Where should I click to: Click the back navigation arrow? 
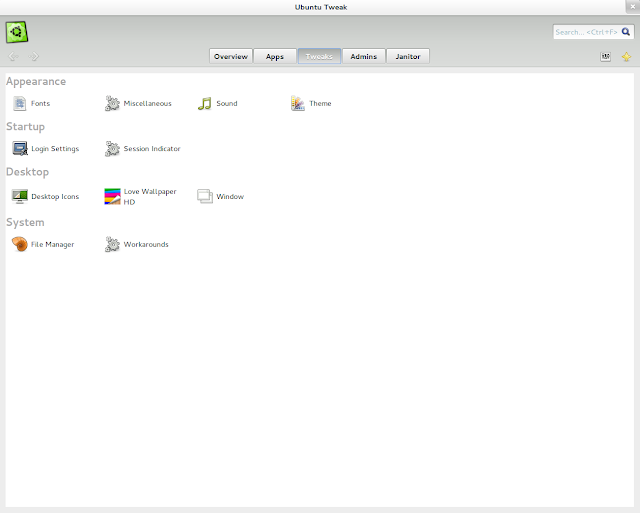[13, 56]
